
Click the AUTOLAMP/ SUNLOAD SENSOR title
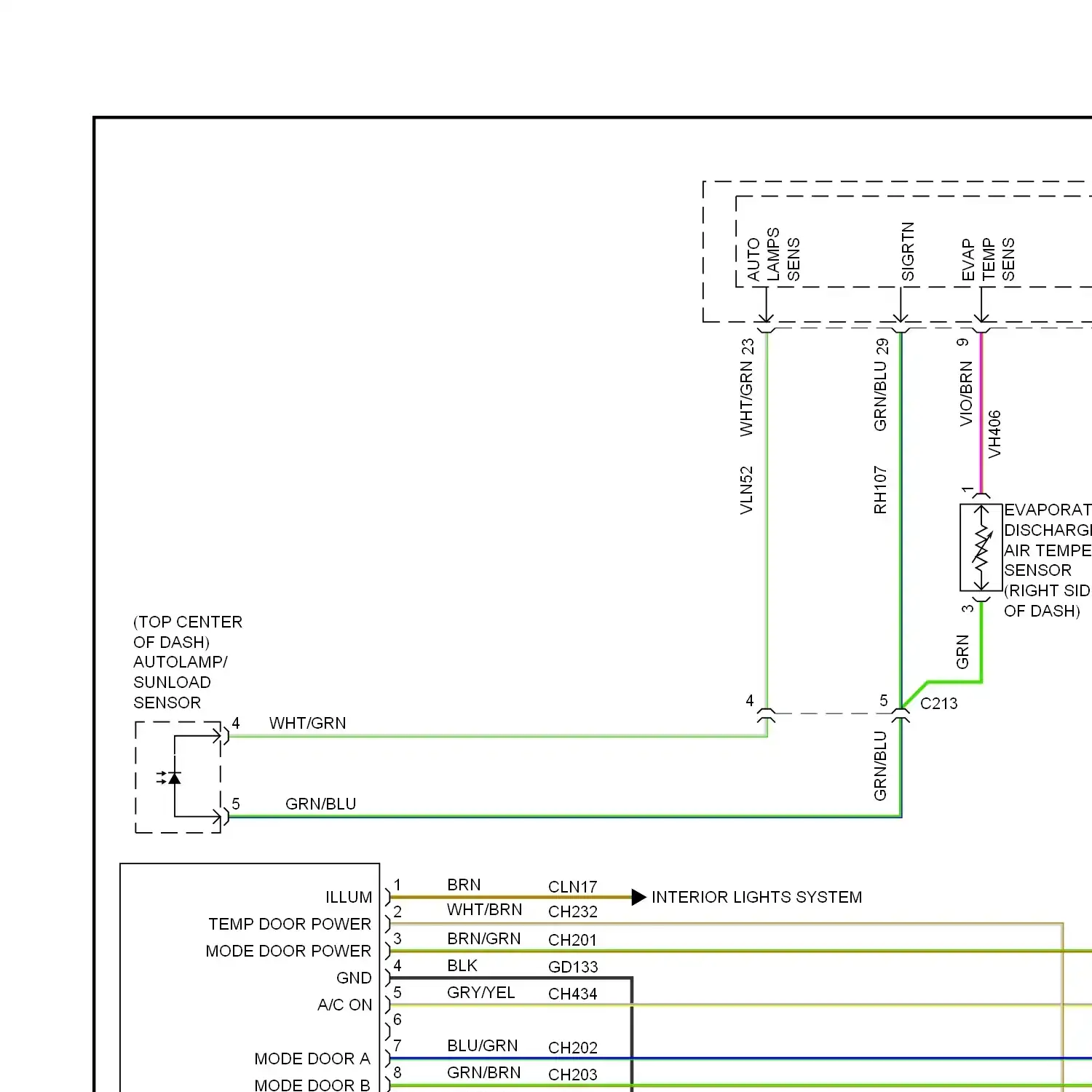181,682
